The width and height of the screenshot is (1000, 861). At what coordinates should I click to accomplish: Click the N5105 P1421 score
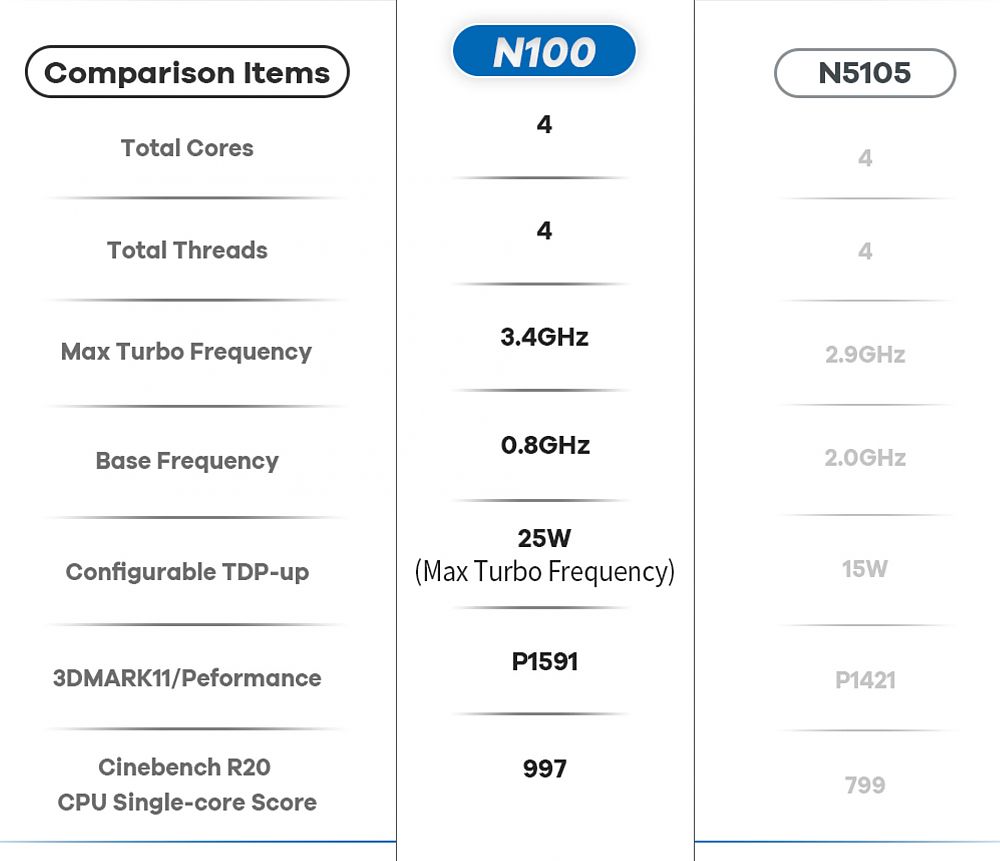pos(865,681)
